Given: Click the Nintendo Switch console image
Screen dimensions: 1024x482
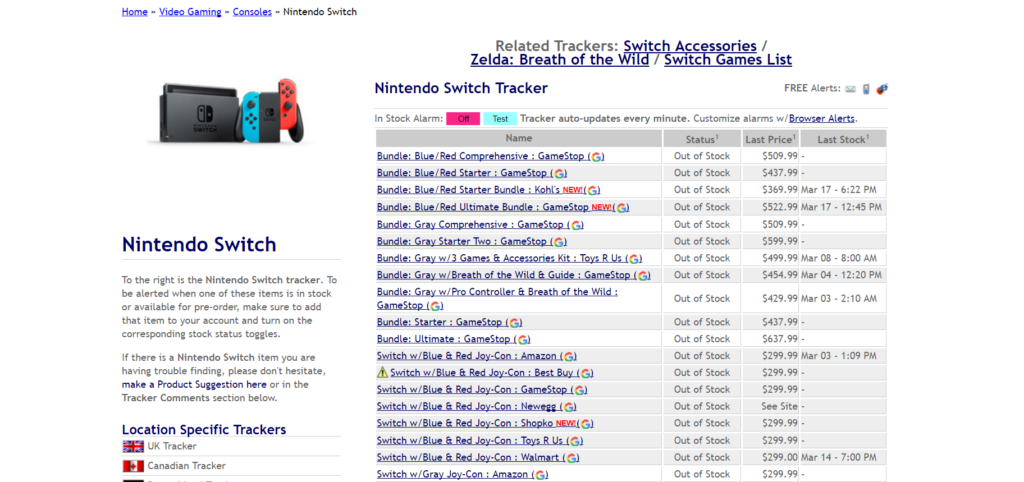Looking at the screenshot, I should 231,112.
